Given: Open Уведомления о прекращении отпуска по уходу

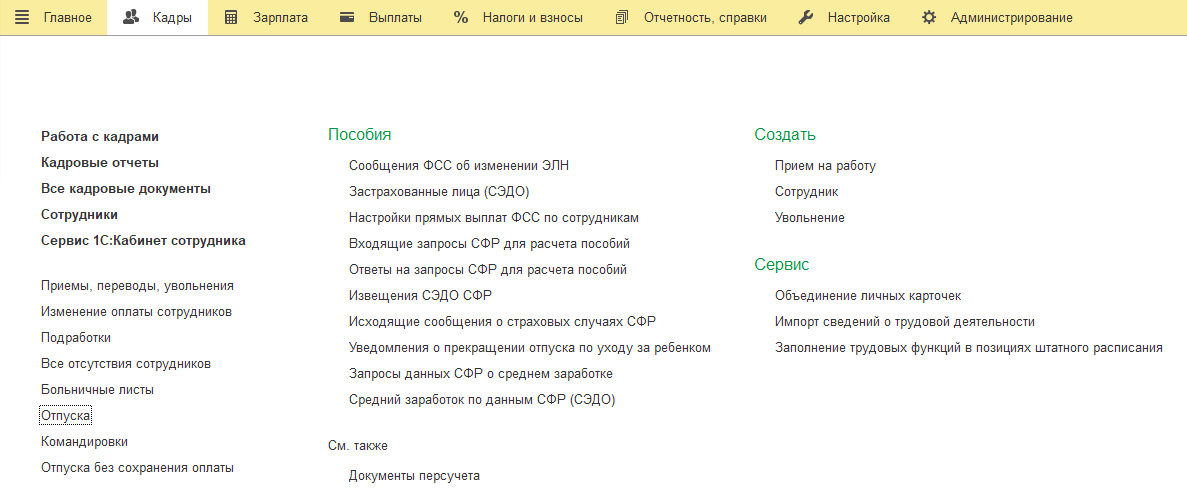Looking at the screenshot, I should click(530, 347).
